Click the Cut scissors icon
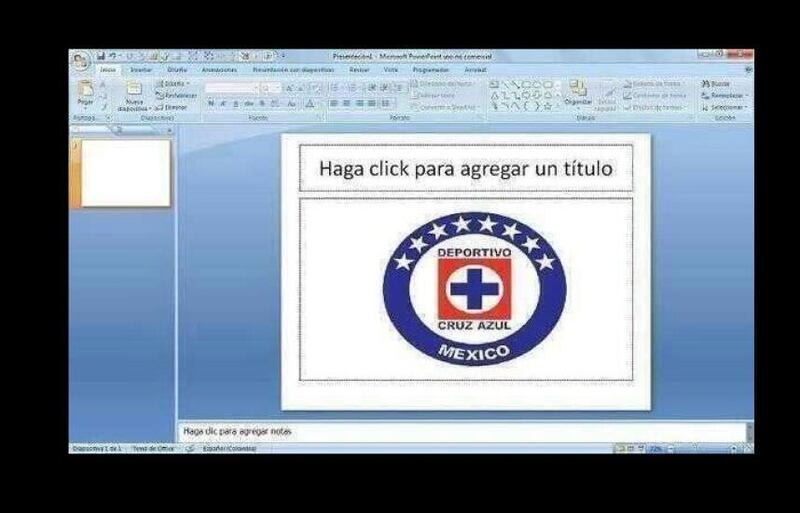This screenshot has width=800, height=513. tap(103, 84)
